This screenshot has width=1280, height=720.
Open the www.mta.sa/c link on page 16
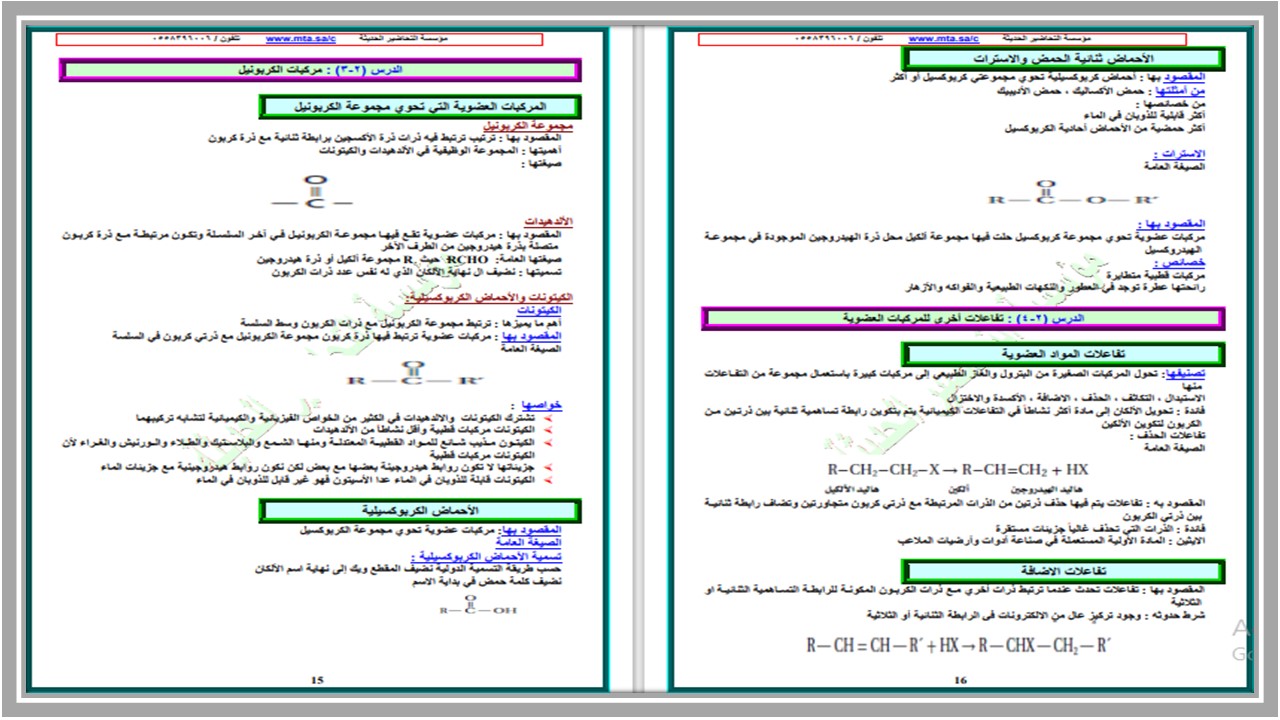pyautogui.click(x=943, y=39)
